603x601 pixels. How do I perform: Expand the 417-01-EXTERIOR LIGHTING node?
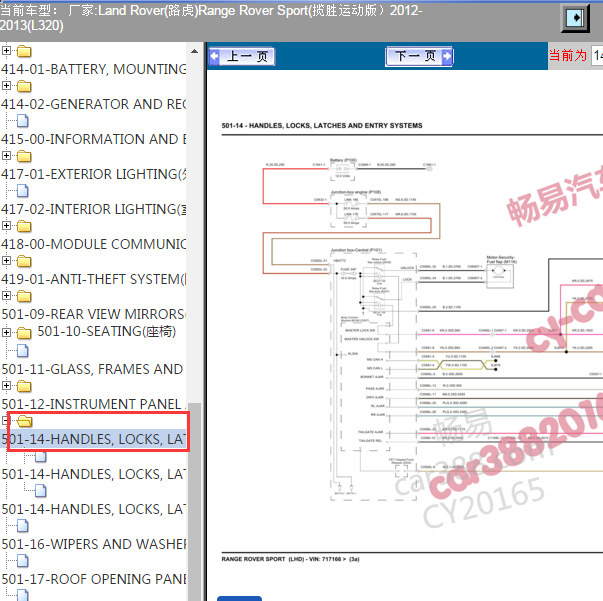[6, 155]
